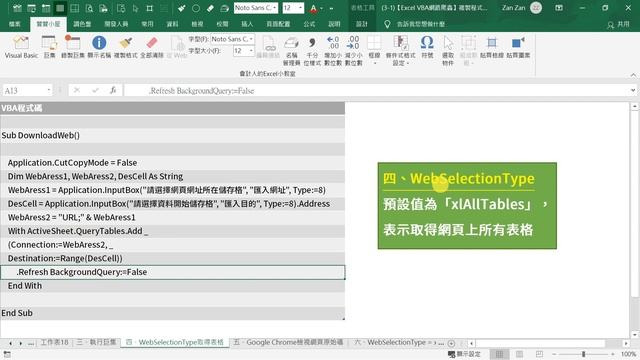Viewport: 640px width, 360px height.
Task: Add a new sheet with plus button
Action: (451, 343)
